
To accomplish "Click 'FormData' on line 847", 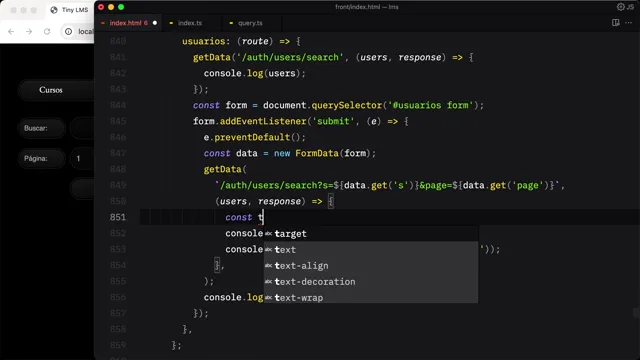I will (x=317, y=153).
